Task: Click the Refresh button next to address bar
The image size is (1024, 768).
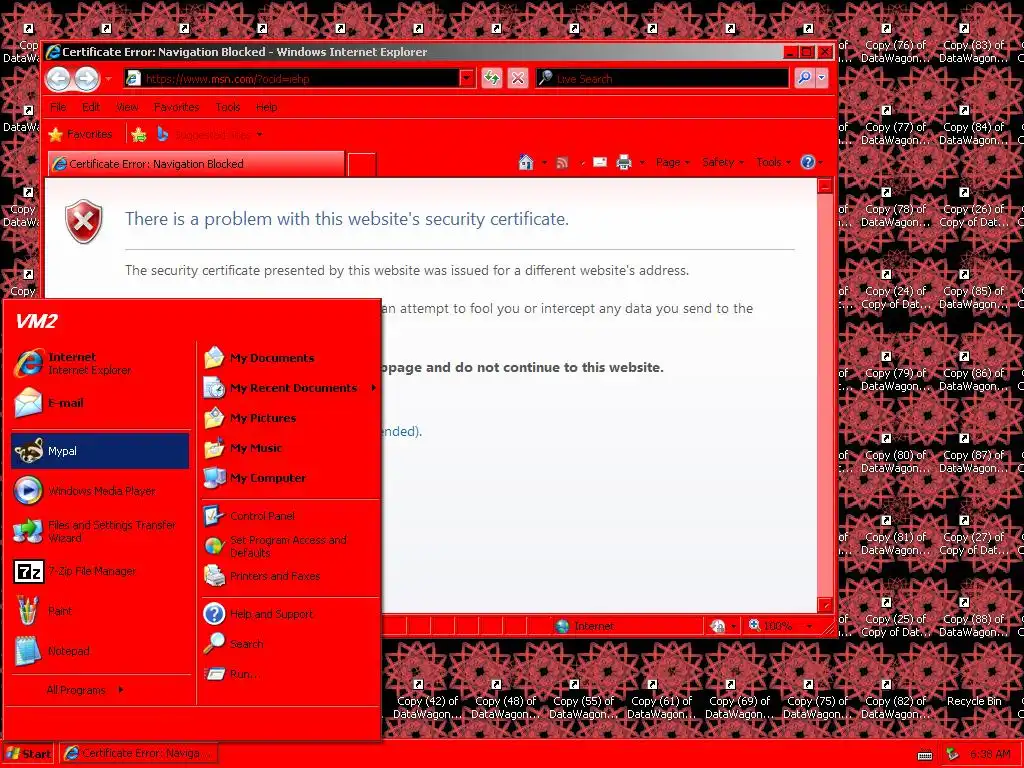Action: tap(492, 78)
